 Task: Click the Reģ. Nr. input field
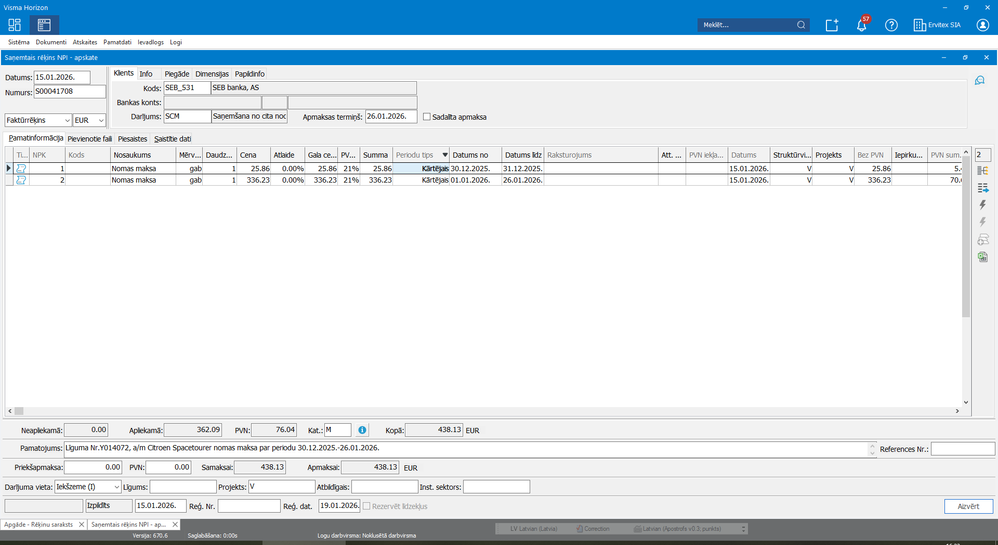(249, 506)
